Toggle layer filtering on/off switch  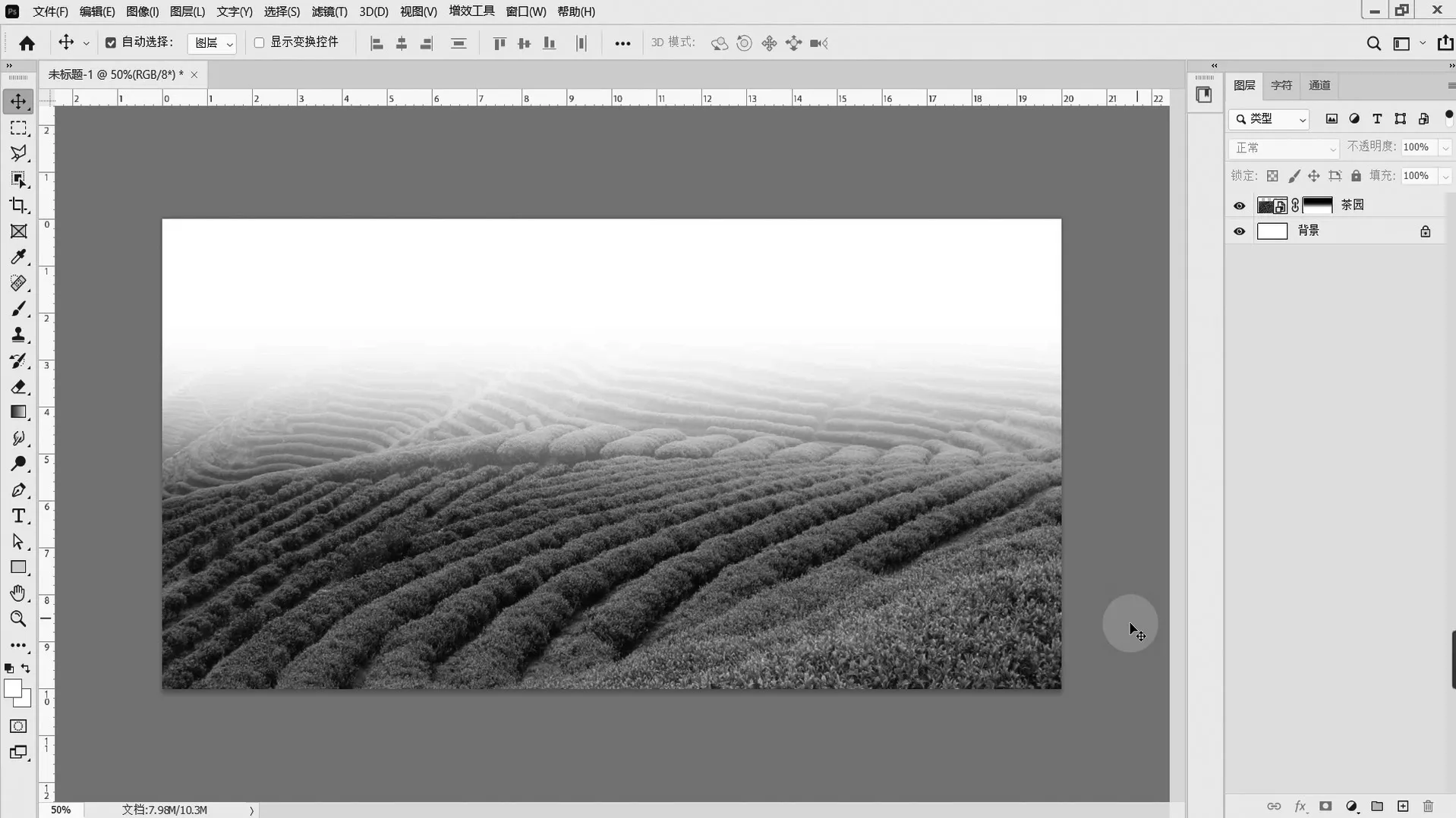1448,117
